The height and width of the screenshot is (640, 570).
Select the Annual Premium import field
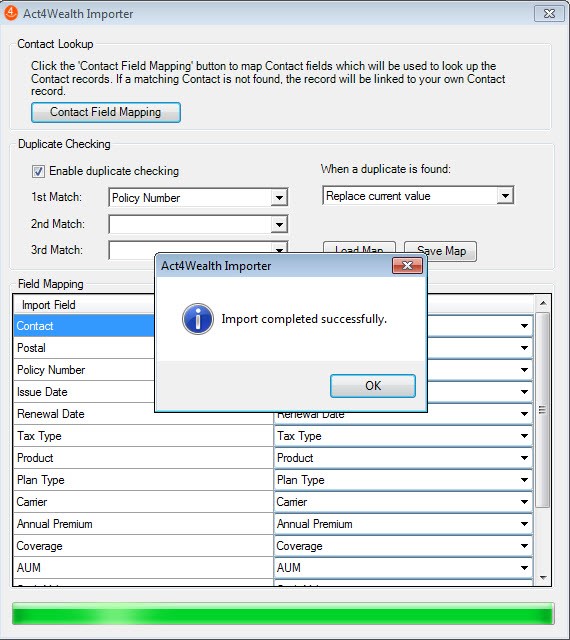coord(143,524)
